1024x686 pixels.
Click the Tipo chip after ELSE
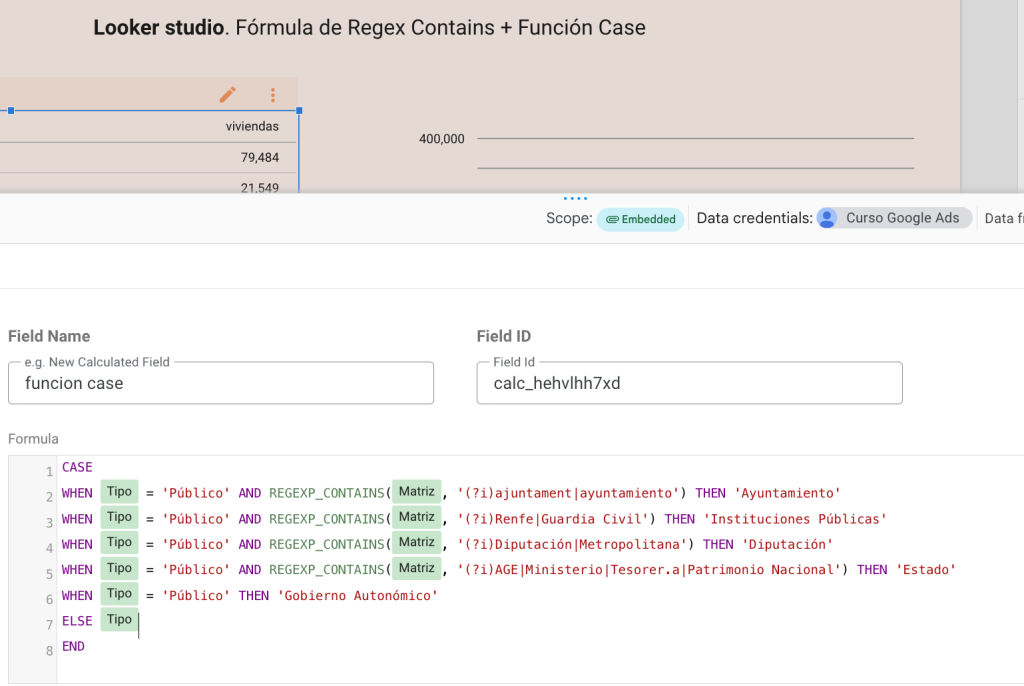[x=120, y=619]
